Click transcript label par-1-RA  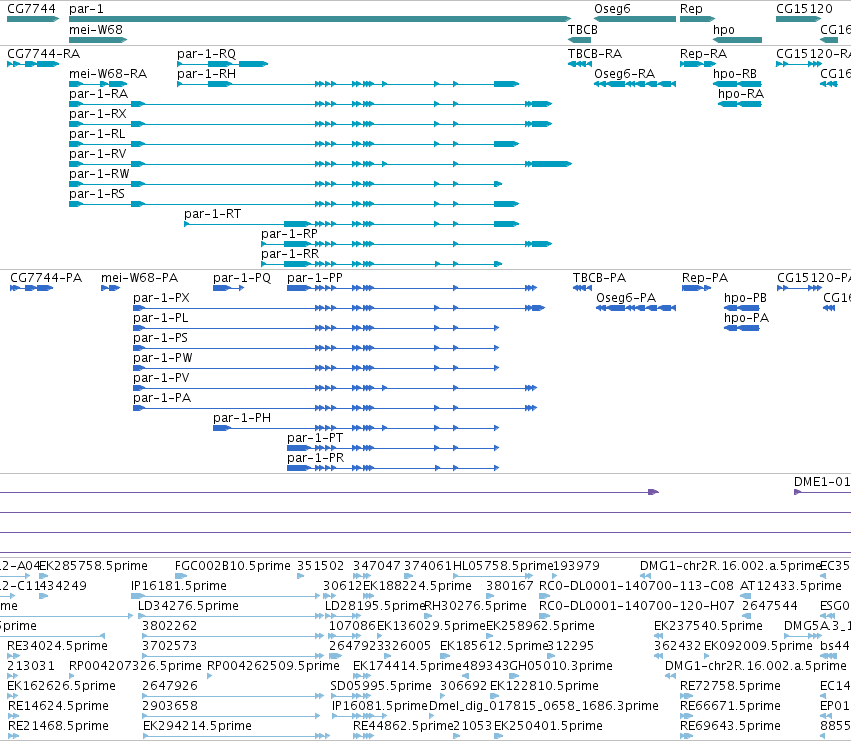point(98,94)
